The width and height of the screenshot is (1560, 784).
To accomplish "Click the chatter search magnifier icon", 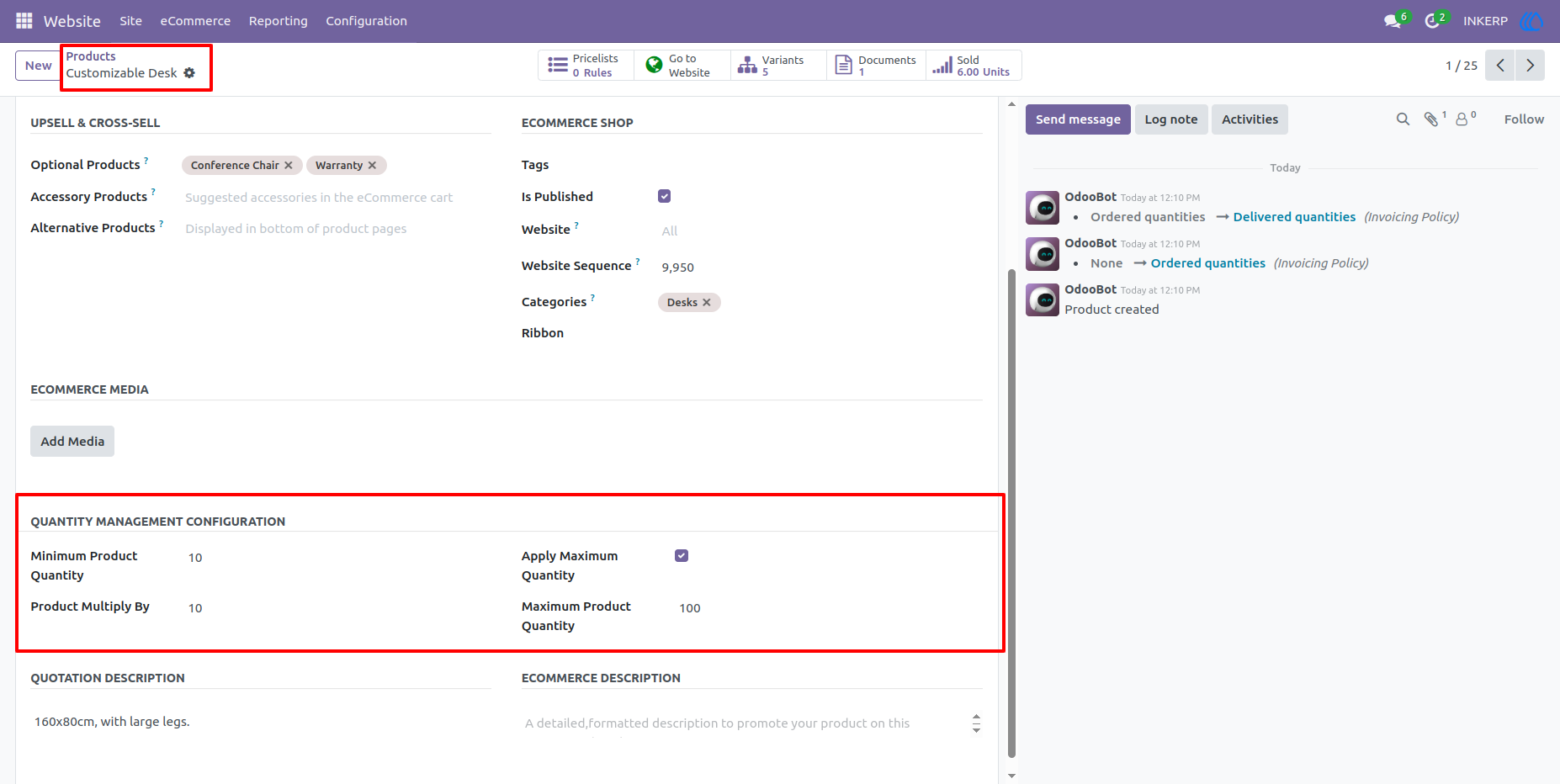I will [1403, 119].
